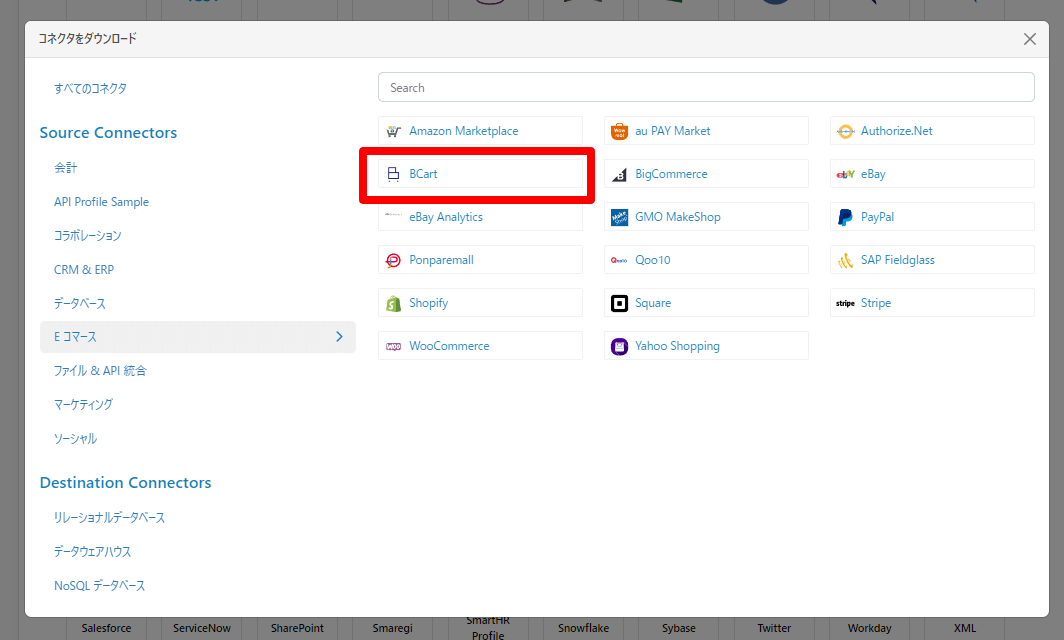Pick the WooCommerce connector

(480, 345)
